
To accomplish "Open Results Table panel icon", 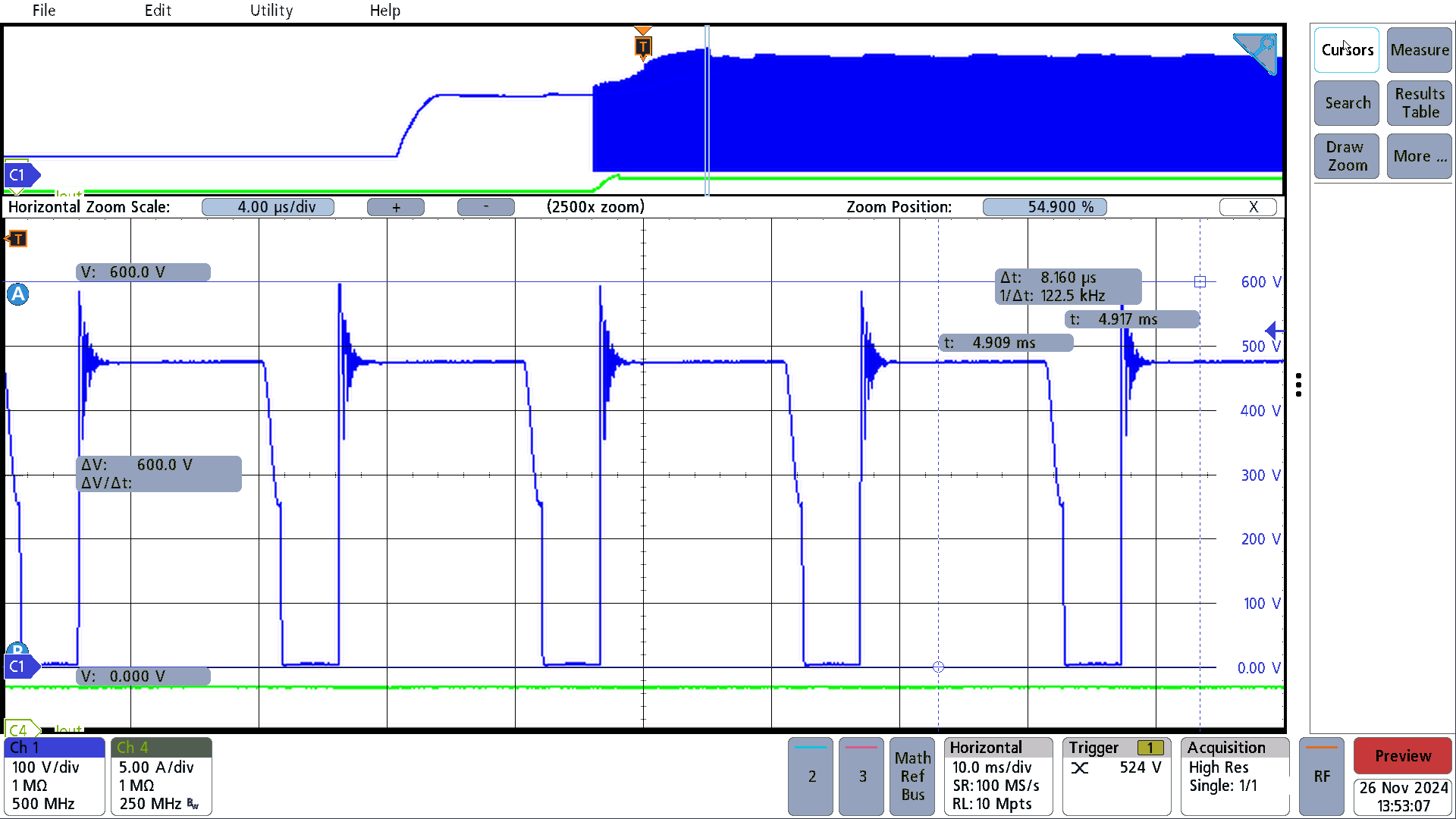I will click(x=1419, y=103).
